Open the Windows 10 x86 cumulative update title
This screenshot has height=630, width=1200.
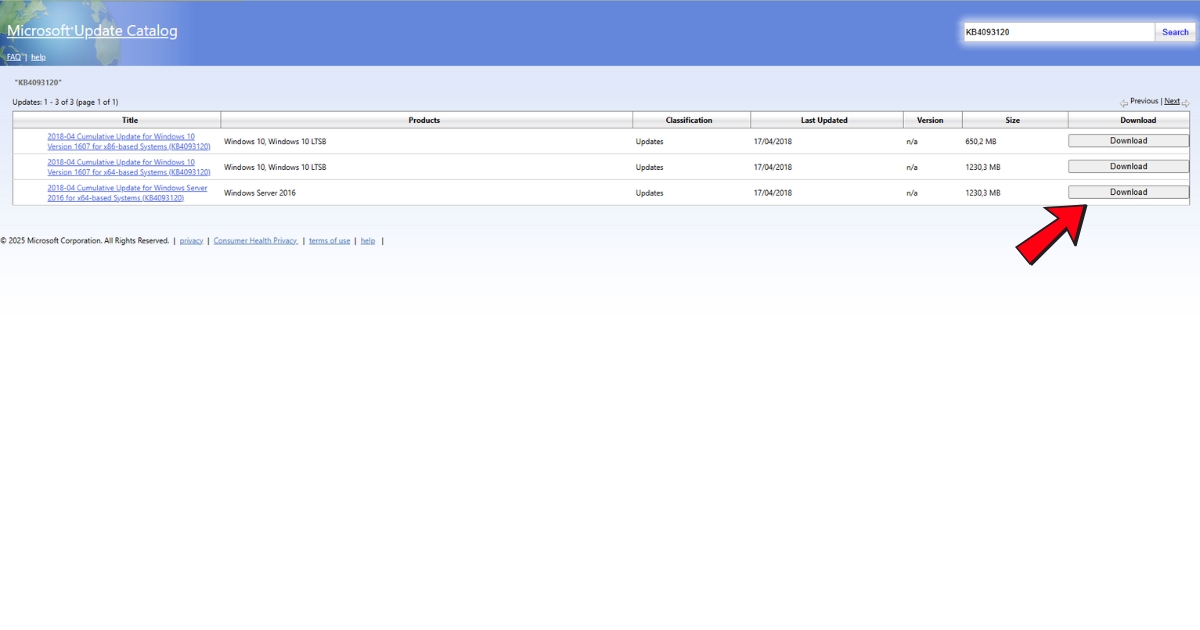pyautogui.click(x=128, y=141)
